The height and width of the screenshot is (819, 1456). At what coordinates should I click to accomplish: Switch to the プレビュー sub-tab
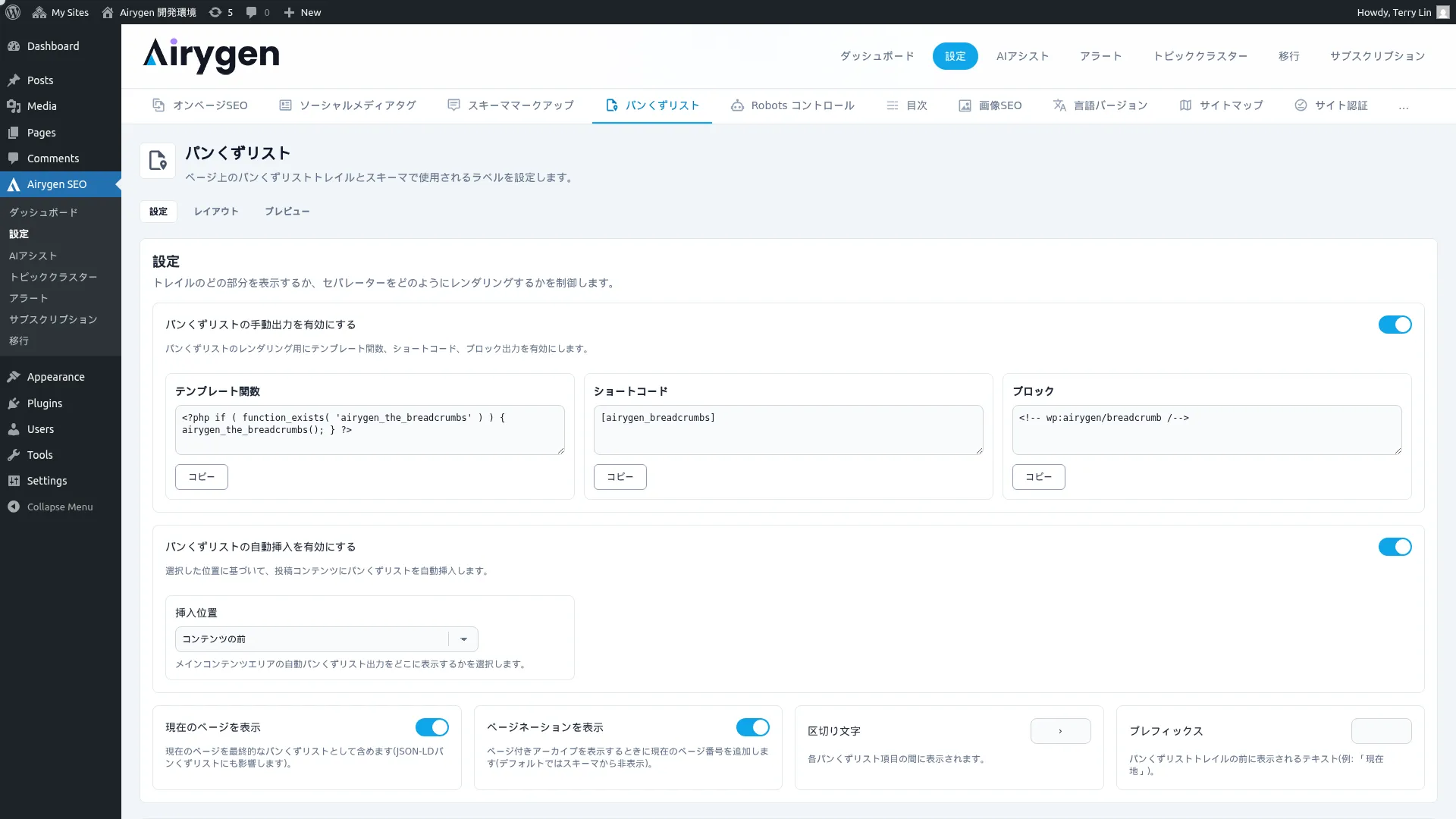[x=287, y=212]
